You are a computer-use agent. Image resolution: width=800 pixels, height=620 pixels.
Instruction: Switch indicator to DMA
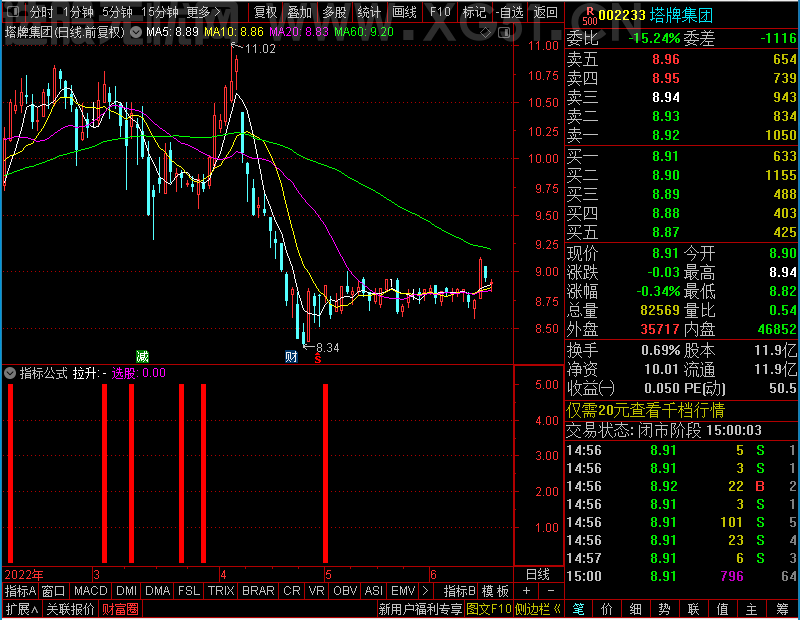point(158,591)
